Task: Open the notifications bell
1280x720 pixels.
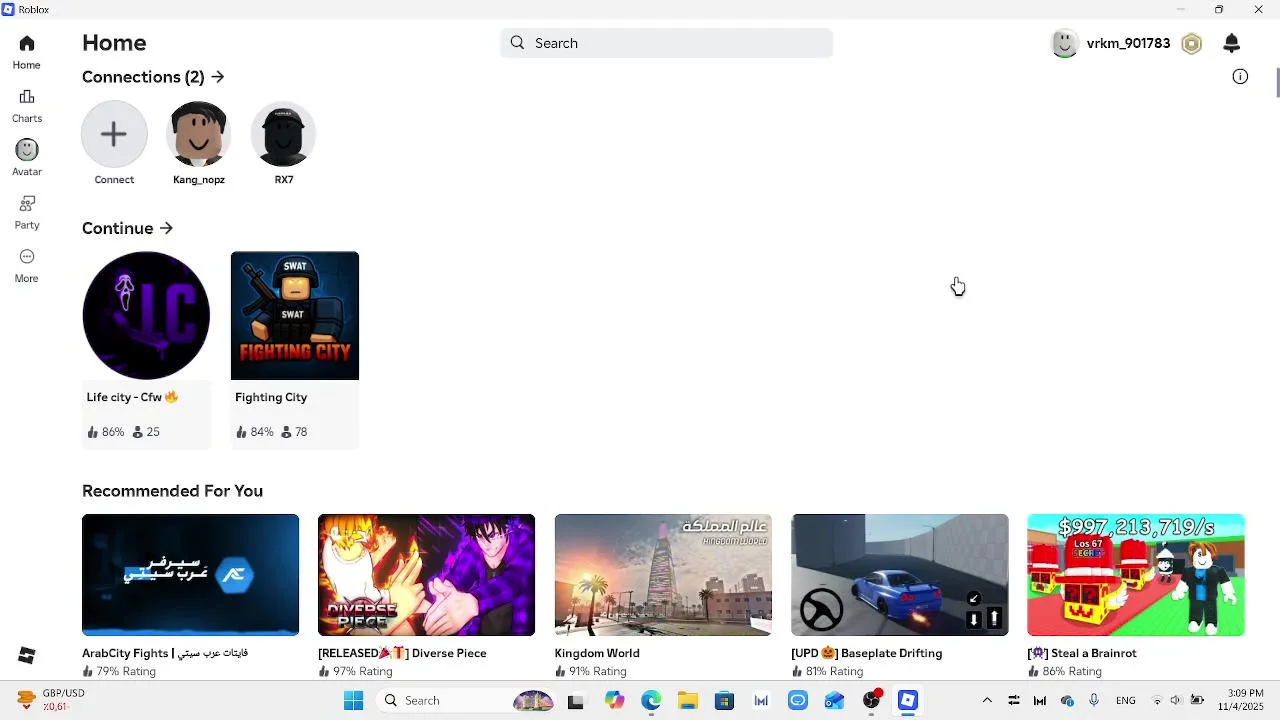Action: point(1232,43)
